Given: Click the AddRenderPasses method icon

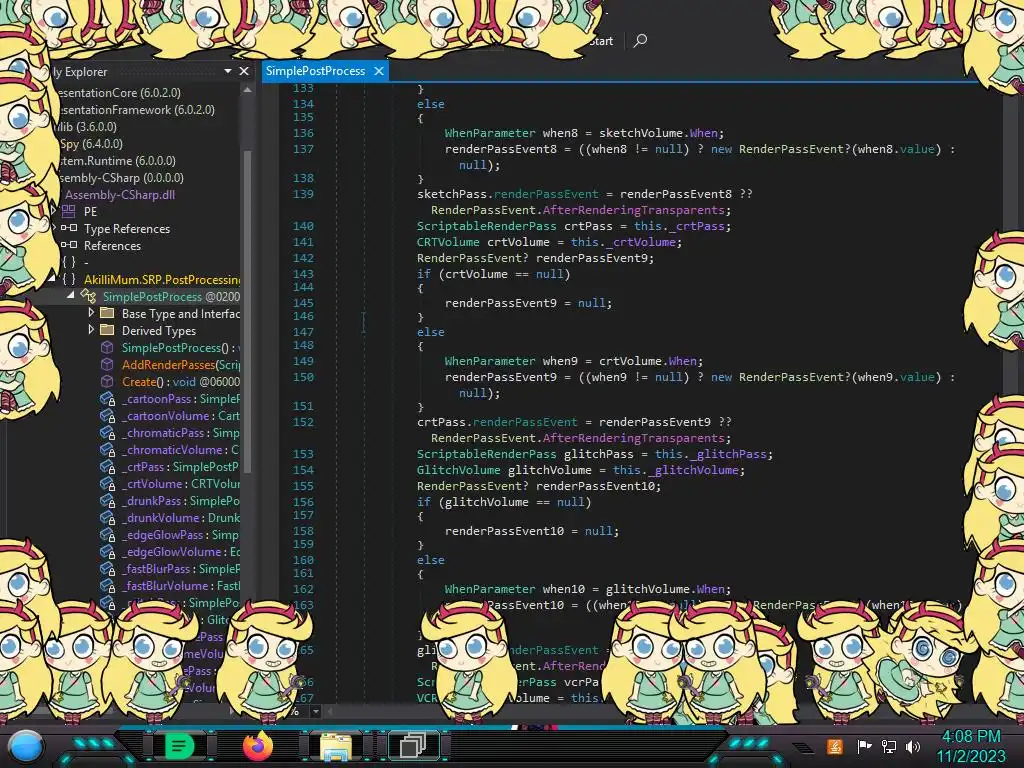Looking at the screenshot, I should [x=107, y=364].
